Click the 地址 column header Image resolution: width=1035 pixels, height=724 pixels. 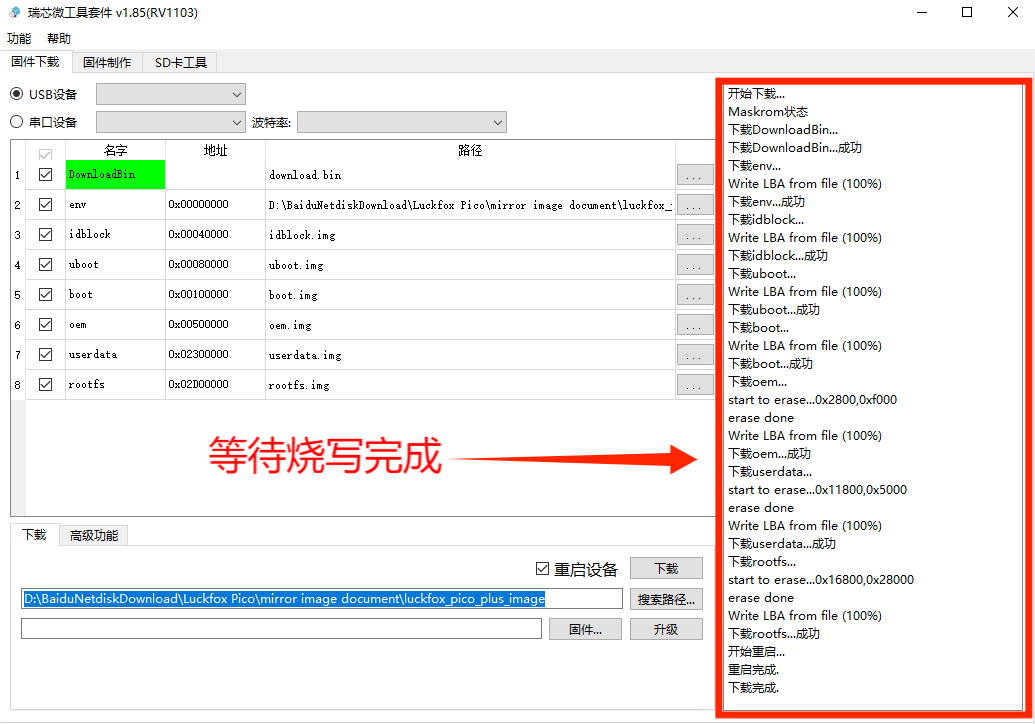(215, 150)
